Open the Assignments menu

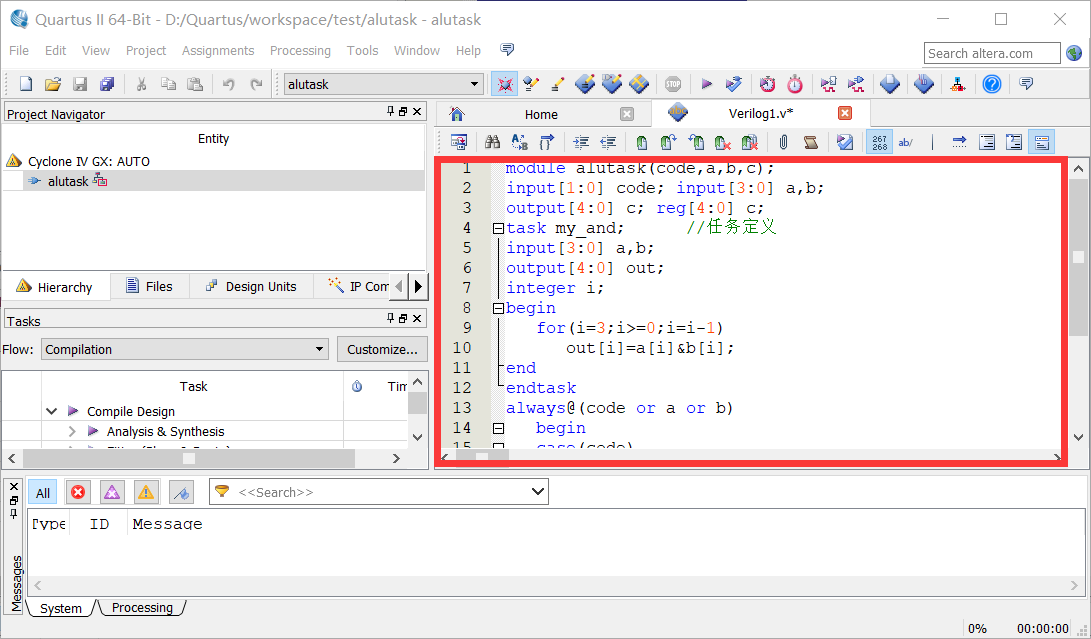click(x=218, y=51)
